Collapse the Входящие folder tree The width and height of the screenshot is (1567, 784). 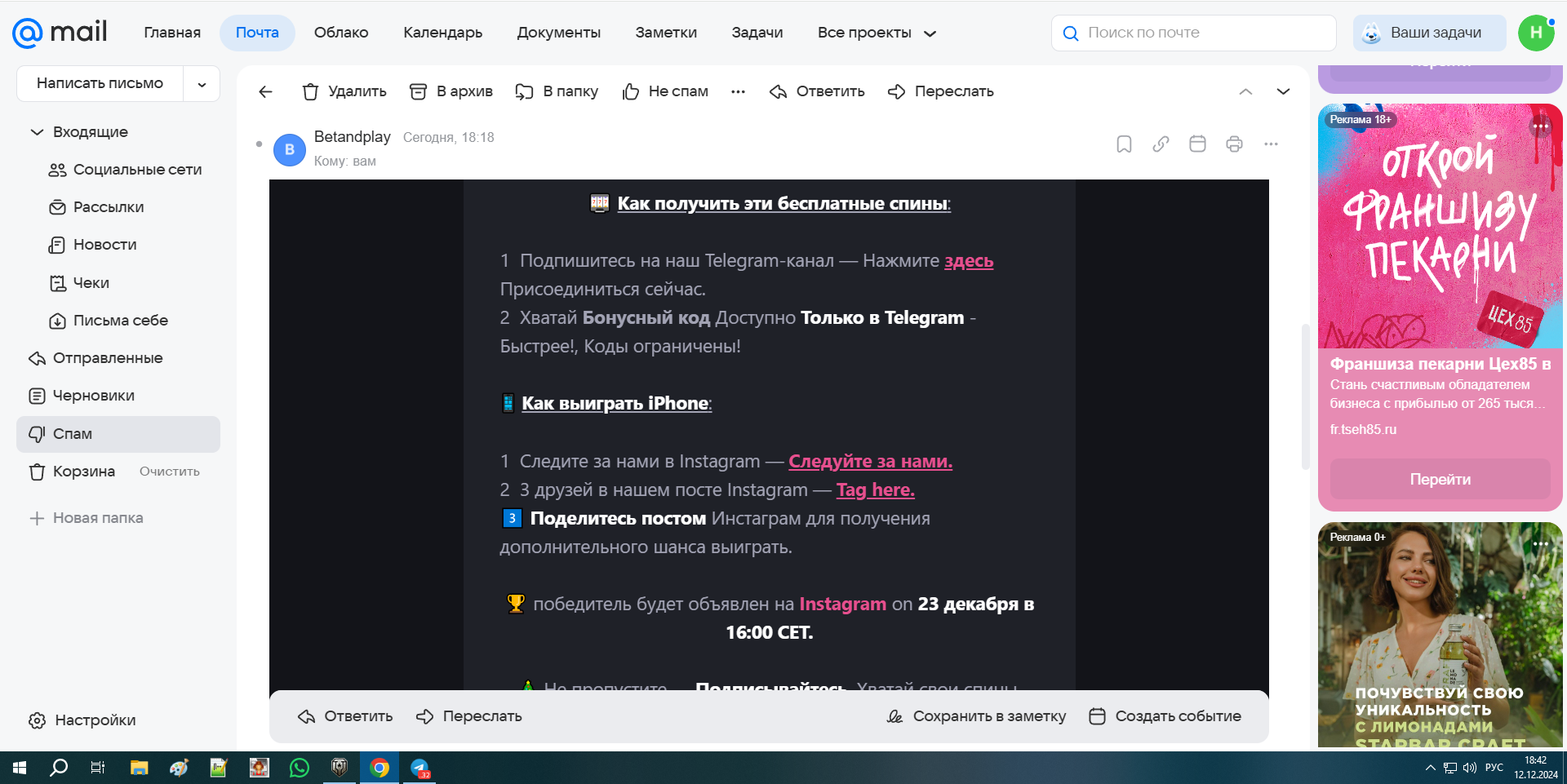37,132
